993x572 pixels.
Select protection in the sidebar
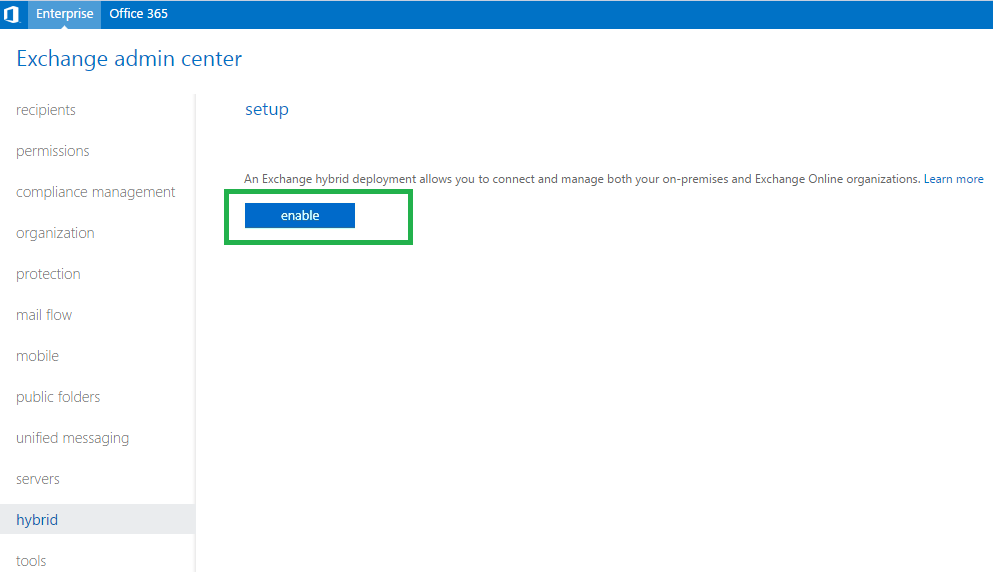click(48, 274)
